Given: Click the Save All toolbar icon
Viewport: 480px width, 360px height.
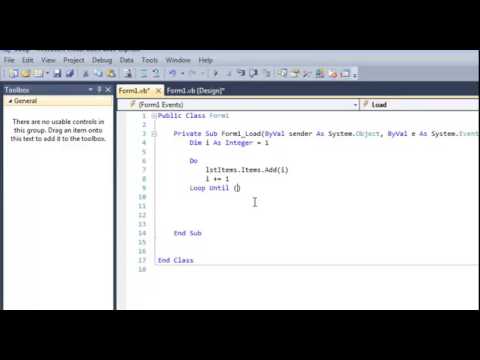Looking at the screenshot, I should tap(70, 73).
